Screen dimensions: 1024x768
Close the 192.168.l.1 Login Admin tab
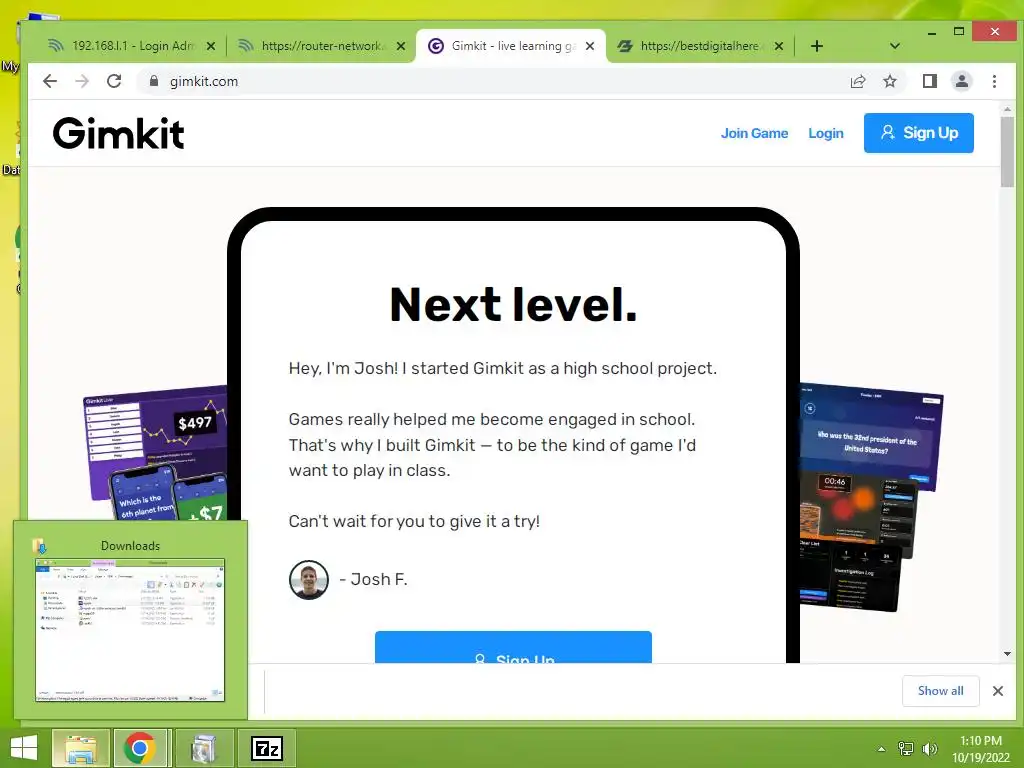pos(211,46)
